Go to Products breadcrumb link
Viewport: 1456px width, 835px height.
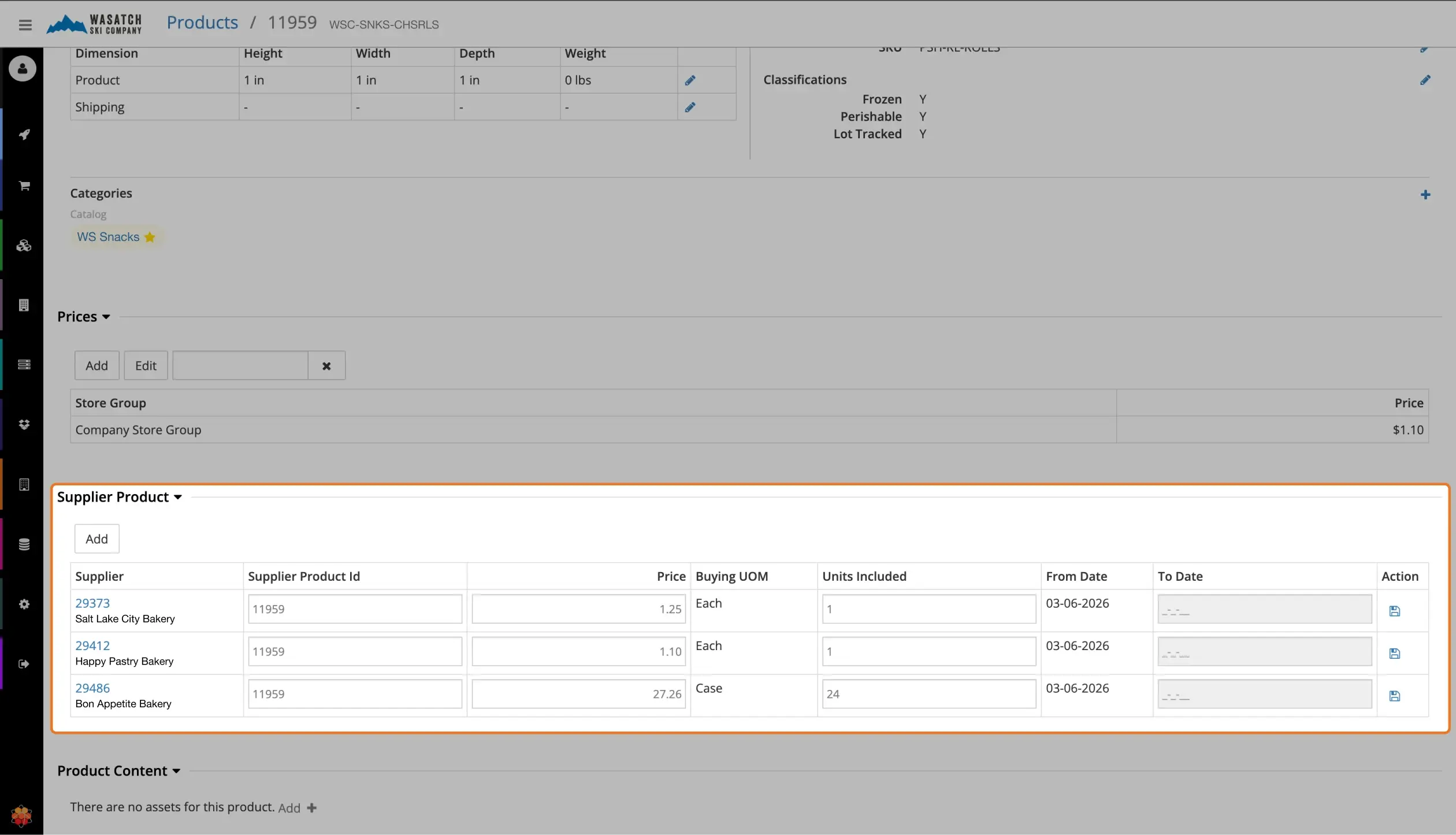[x=202, y=23]
